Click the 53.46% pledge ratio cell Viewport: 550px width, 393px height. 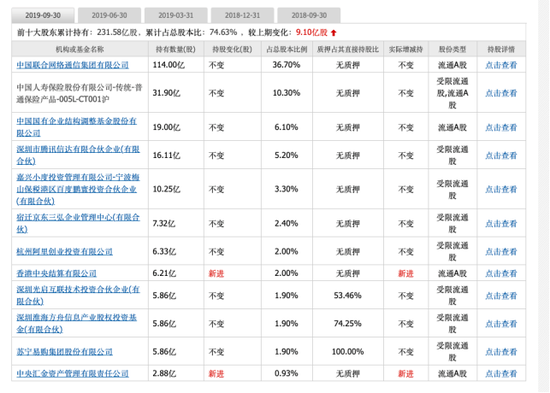(348, 295)
